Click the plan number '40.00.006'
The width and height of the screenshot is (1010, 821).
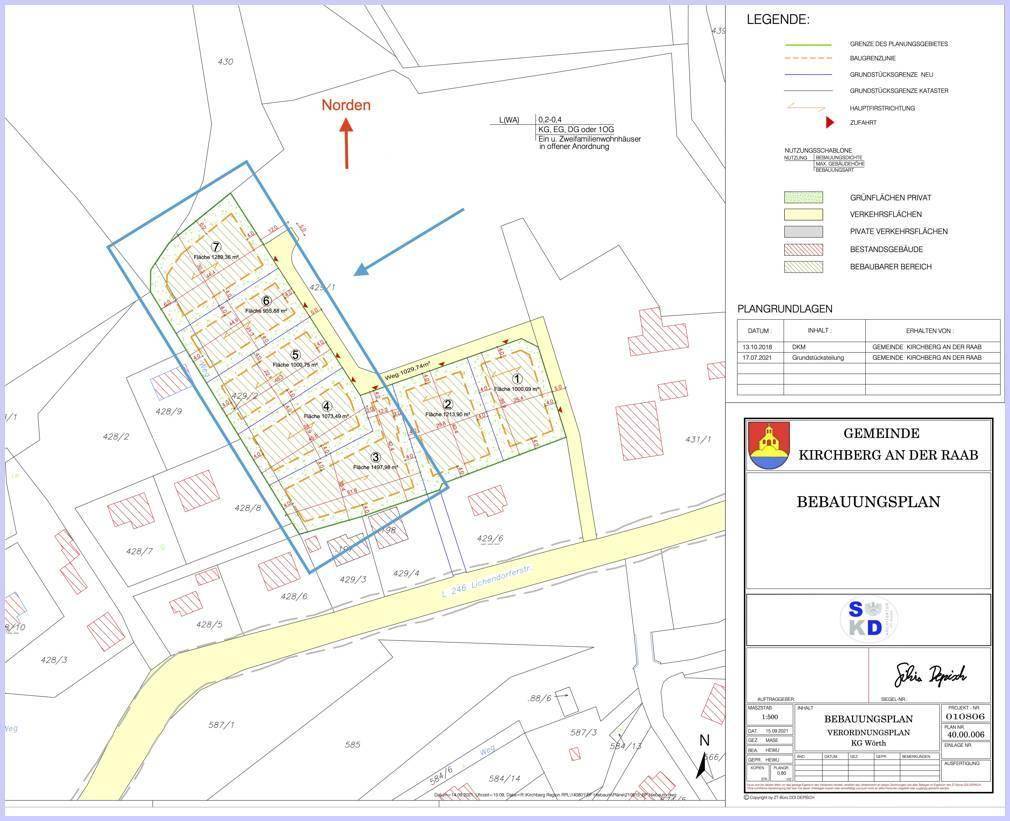[x=965, y=734]
